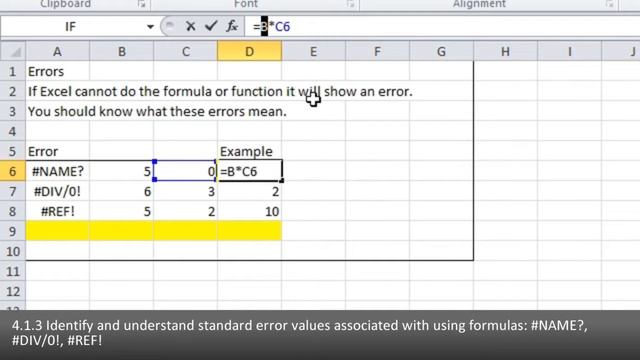The width and height of the screenshot is (640, 360).
Task: Open the Name Box dropdown arrow
Action: 150,27
